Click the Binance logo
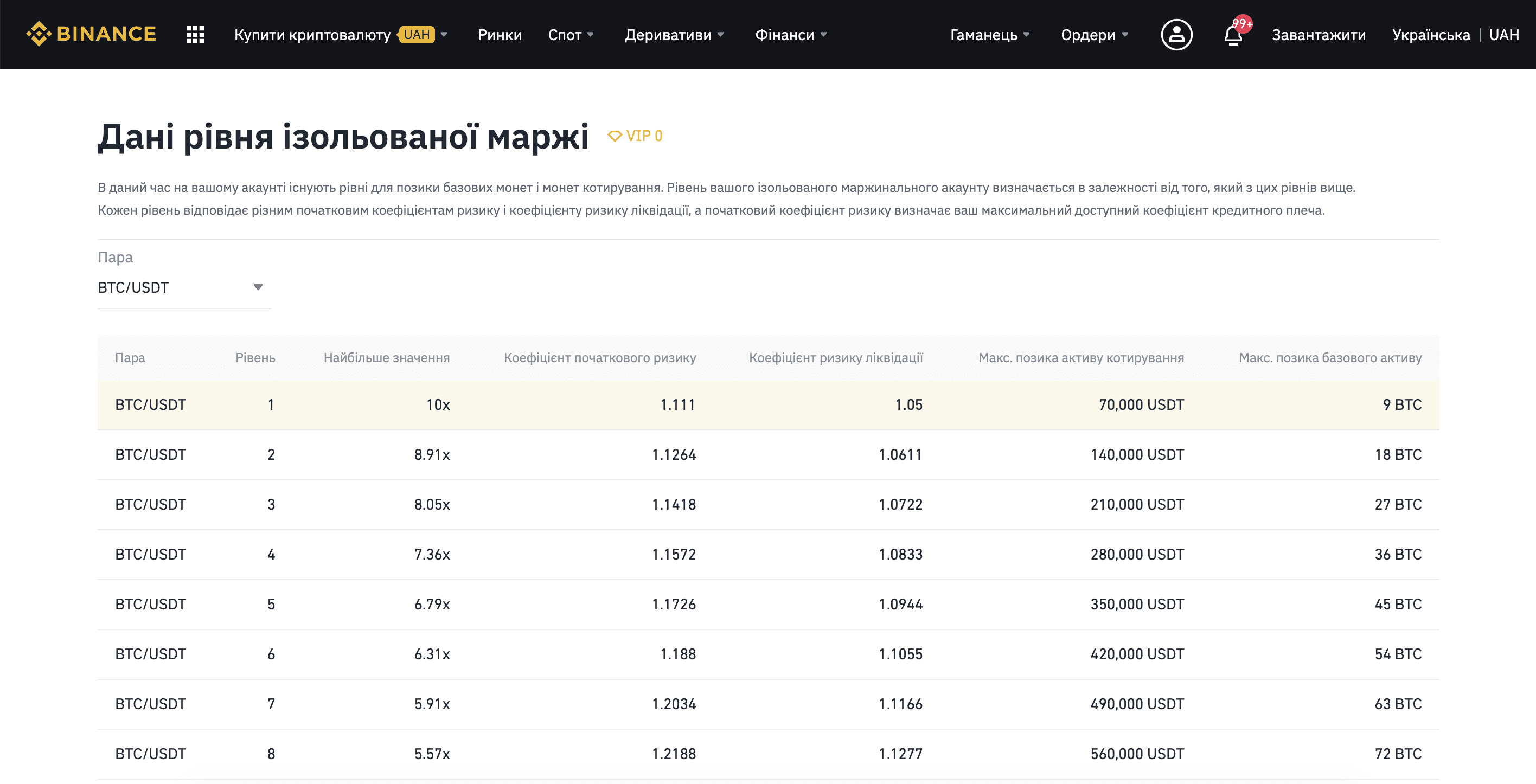Viewport: 1536px width, 784px height. (91, 34)
